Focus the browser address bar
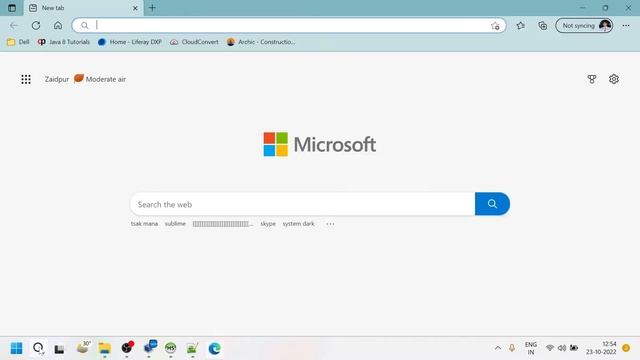 point(290,25)
